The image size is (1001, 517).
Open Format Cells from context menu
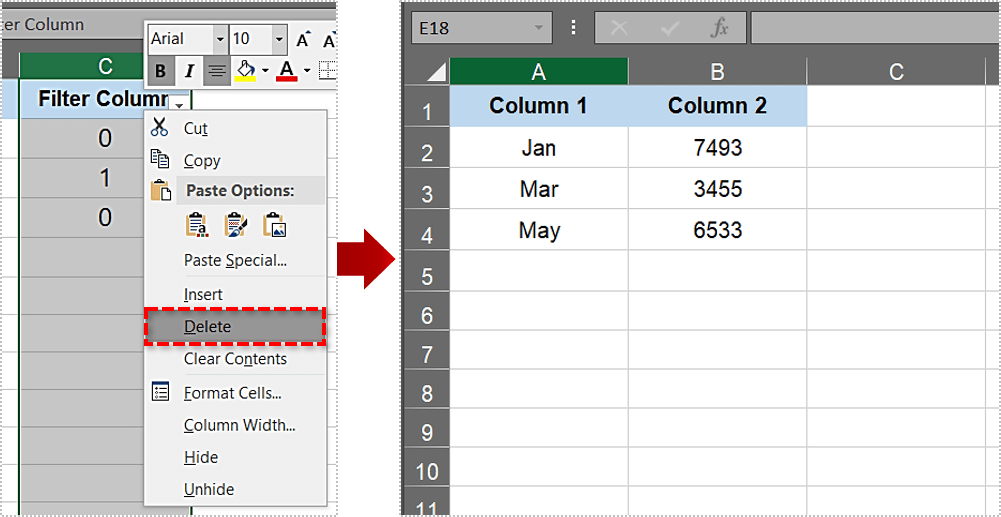tap(232, 393)
